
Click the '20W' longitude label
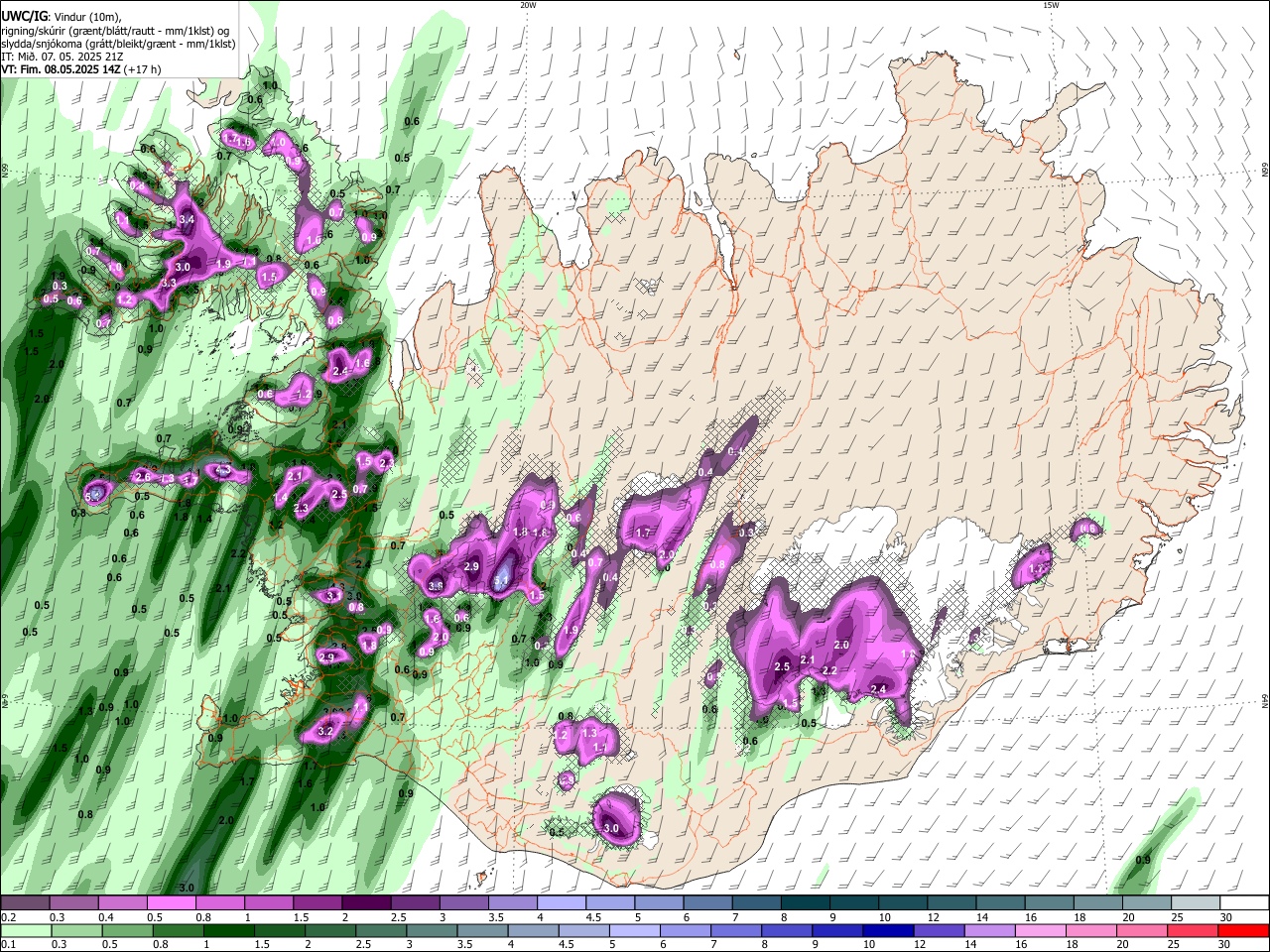(x=528, y=5)
